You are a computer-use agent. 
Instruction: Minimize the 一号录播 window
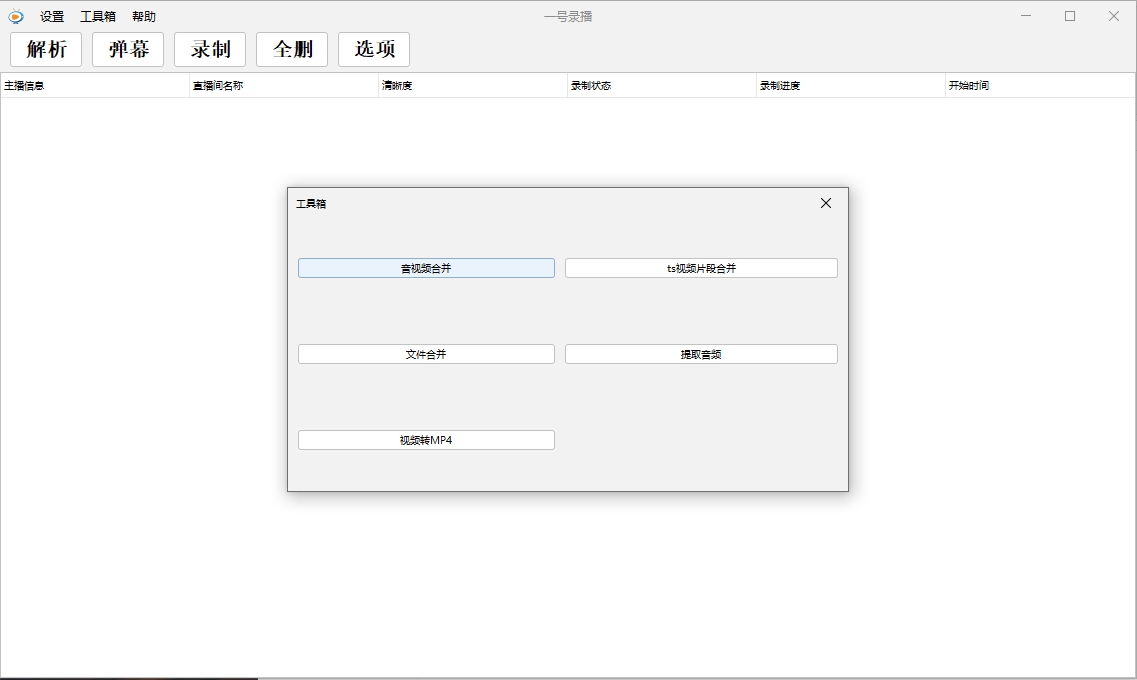tap(1026, 16)
